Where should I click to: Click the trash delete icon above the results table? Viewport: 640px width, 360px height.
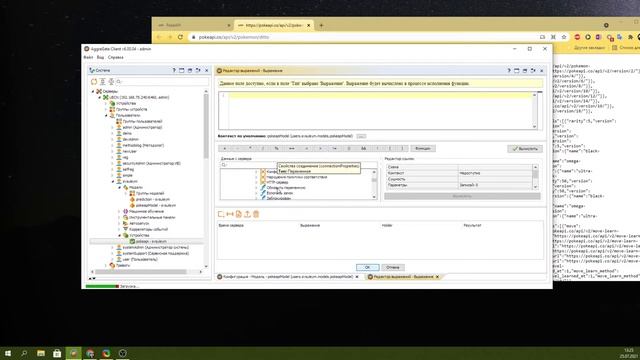pyautogui.click(x=256, y=214)
